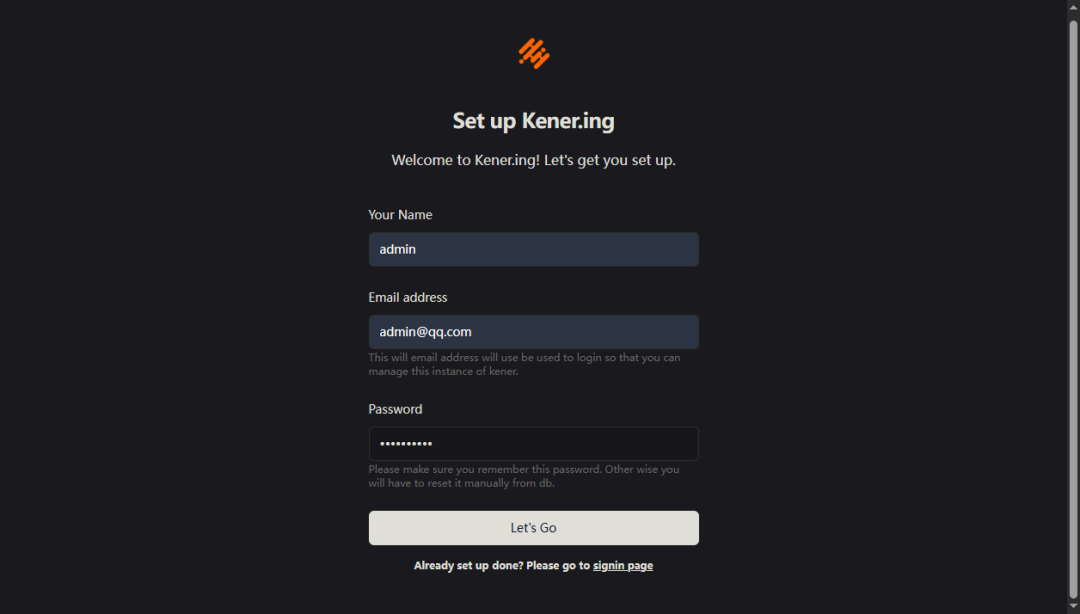1080x614 pixels.
Task: Click the "Already set up done?" text
Action: [x=467, y=566]
